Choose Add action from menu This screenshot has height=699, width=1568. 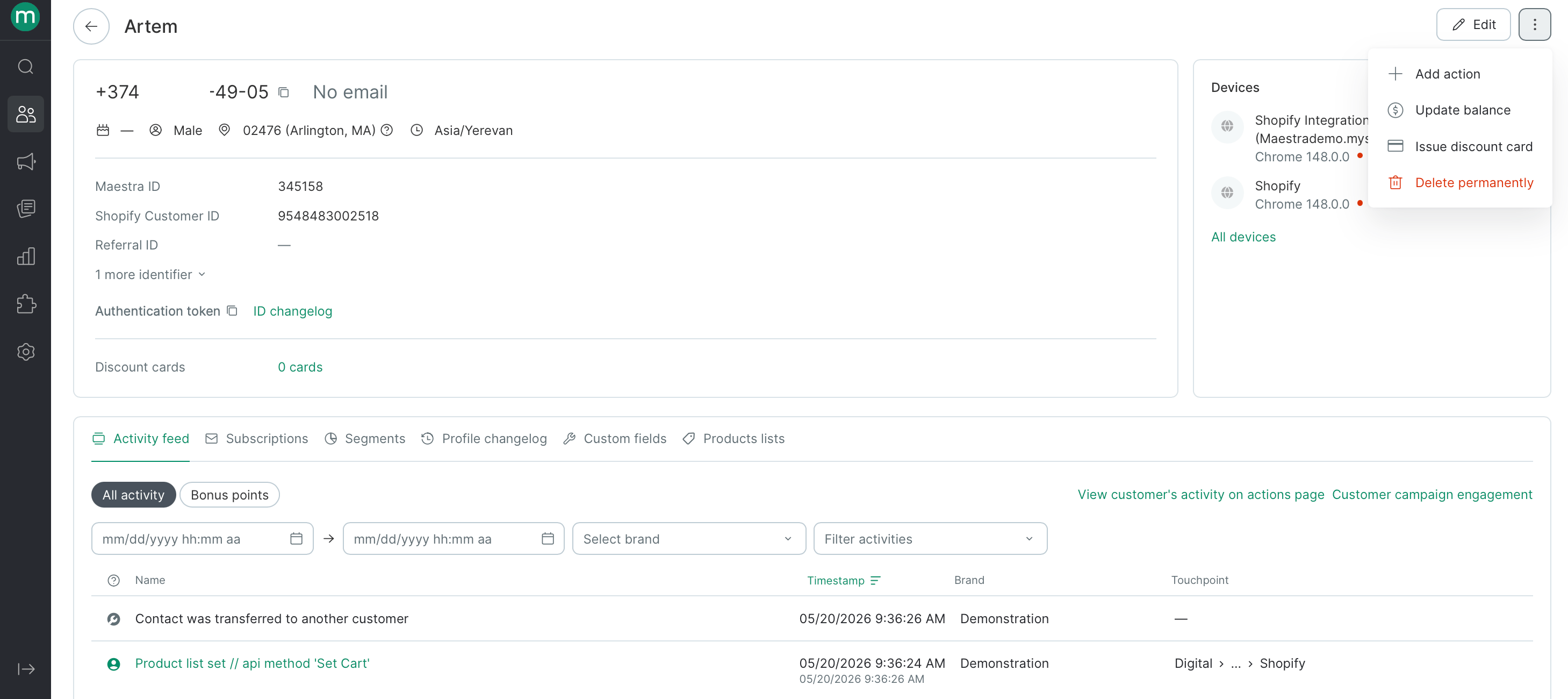click(1459, 74)
